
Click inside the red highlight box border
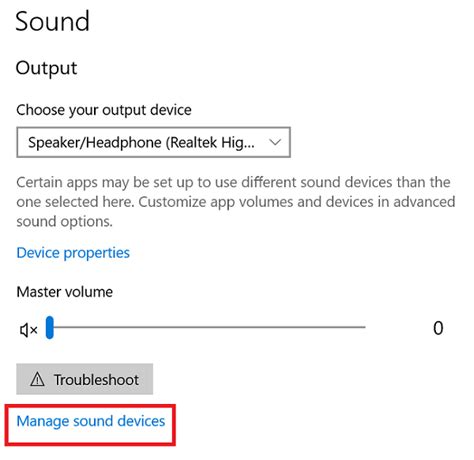pos(90,425)
